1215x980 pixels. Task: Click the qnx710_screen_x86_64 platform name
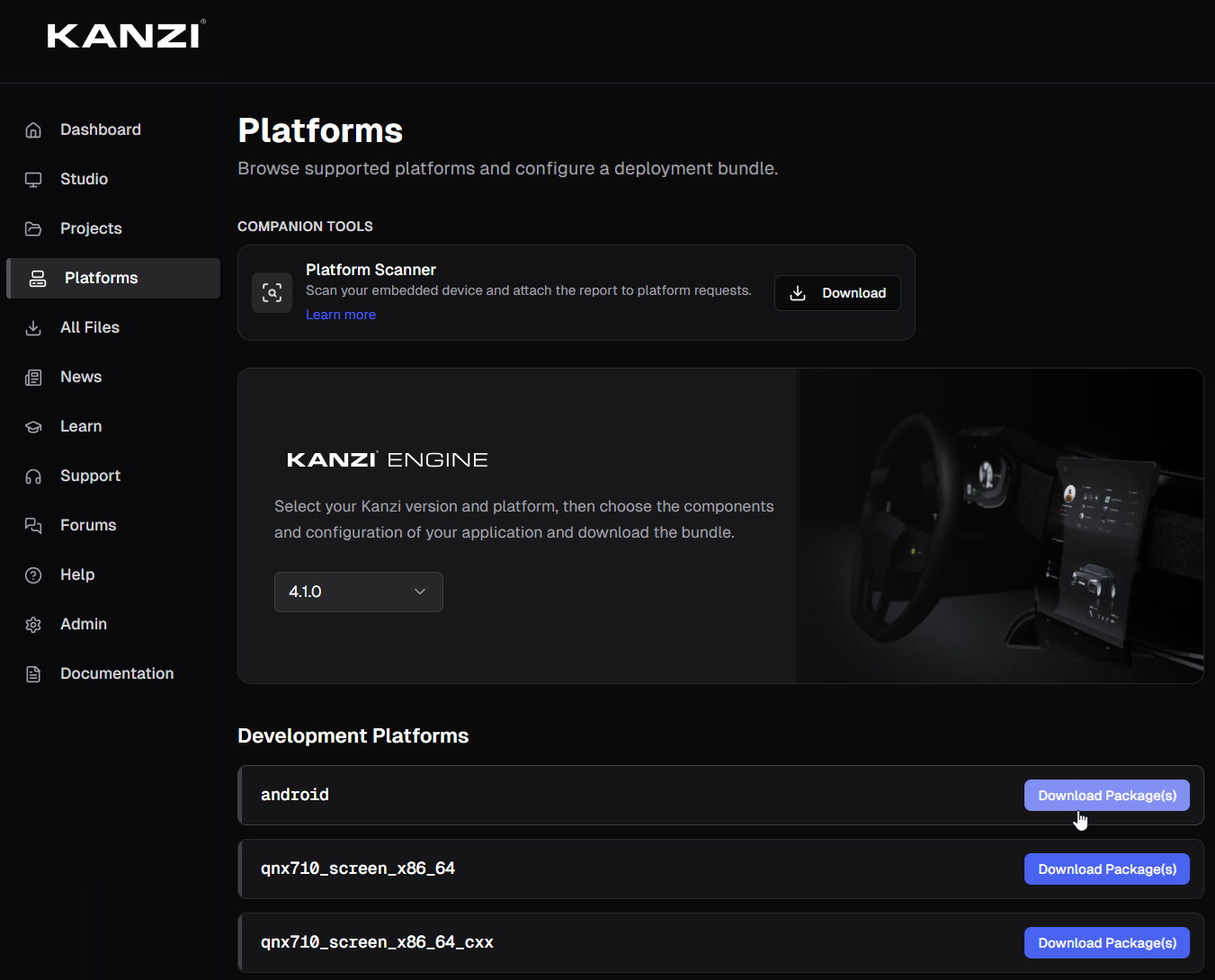click(358, 869)
